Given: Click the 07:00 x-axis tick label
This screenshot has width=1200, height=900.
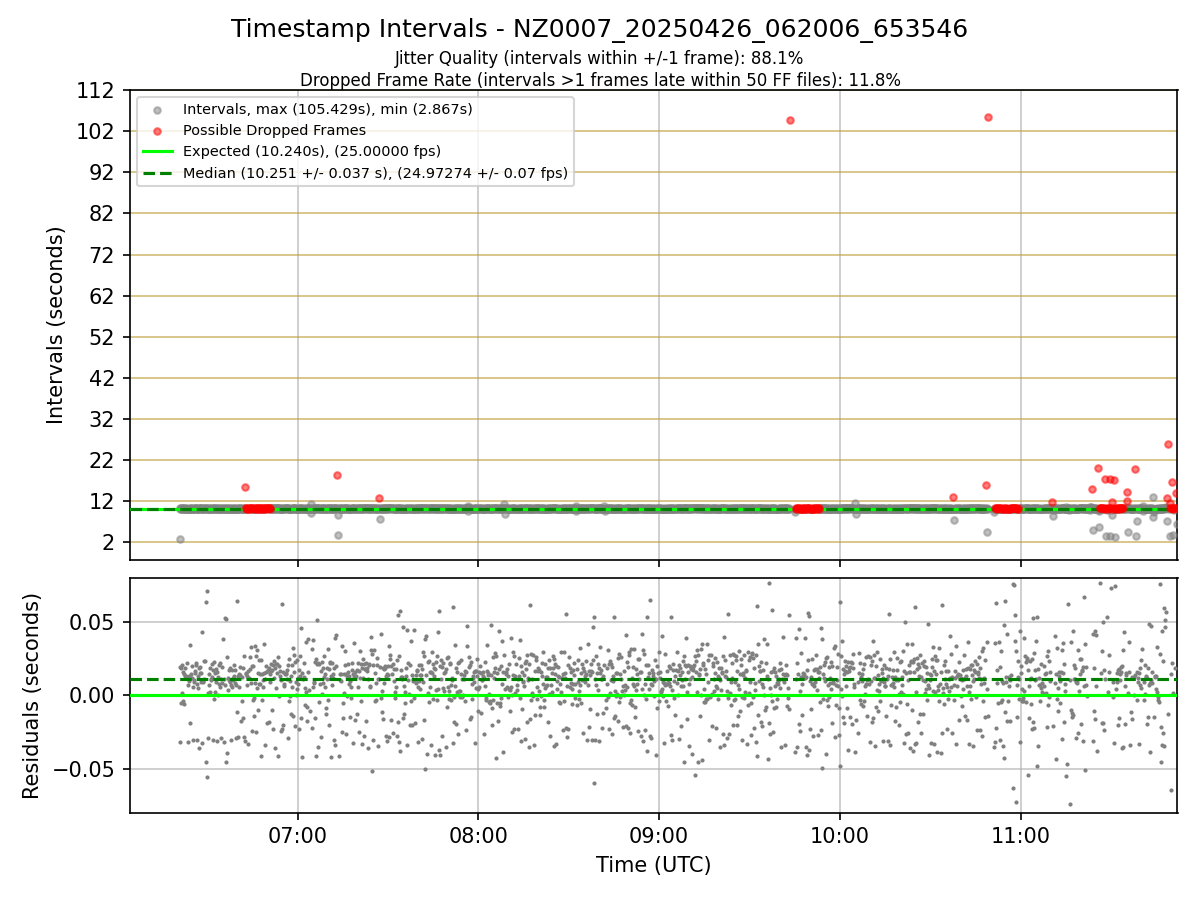Looking at the screenshot, I should [297, 834].
